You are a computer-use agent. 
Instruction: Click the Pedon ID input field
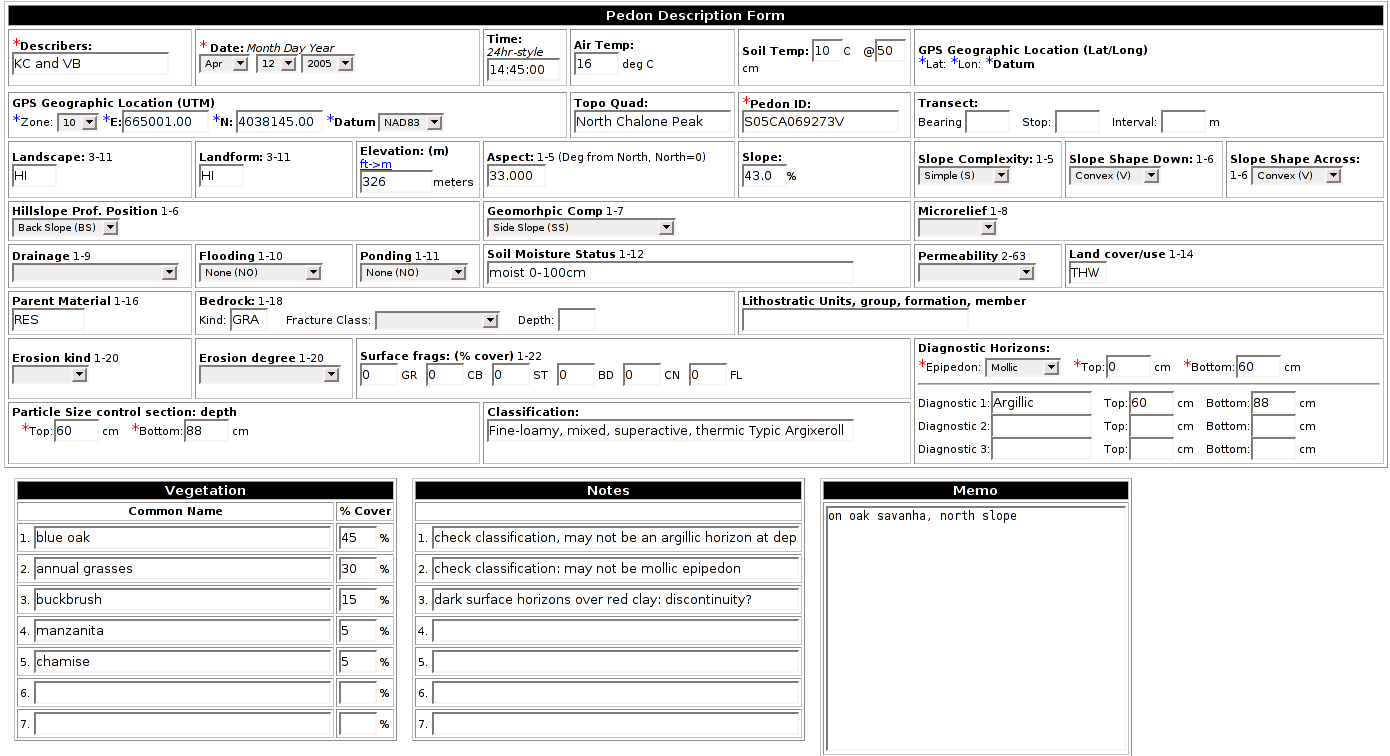(820, 122)
